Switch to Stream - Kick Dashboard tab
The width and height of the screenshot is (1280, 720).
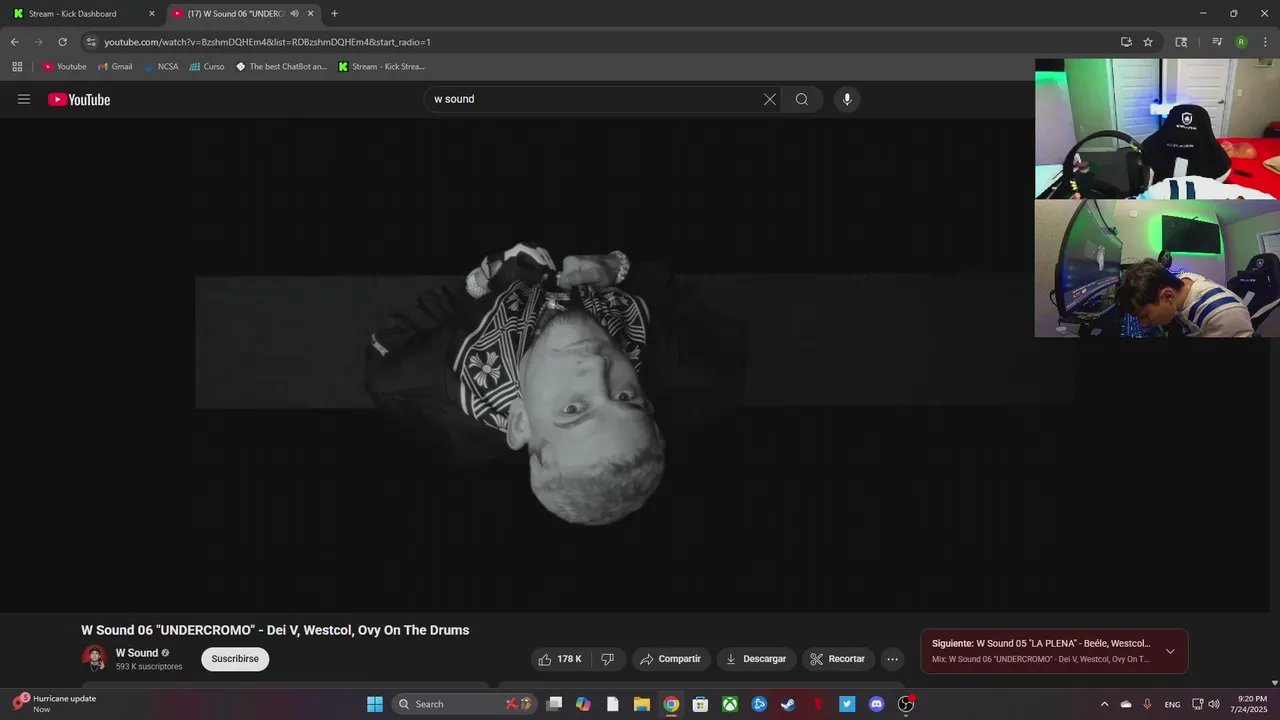pos(82,14)
